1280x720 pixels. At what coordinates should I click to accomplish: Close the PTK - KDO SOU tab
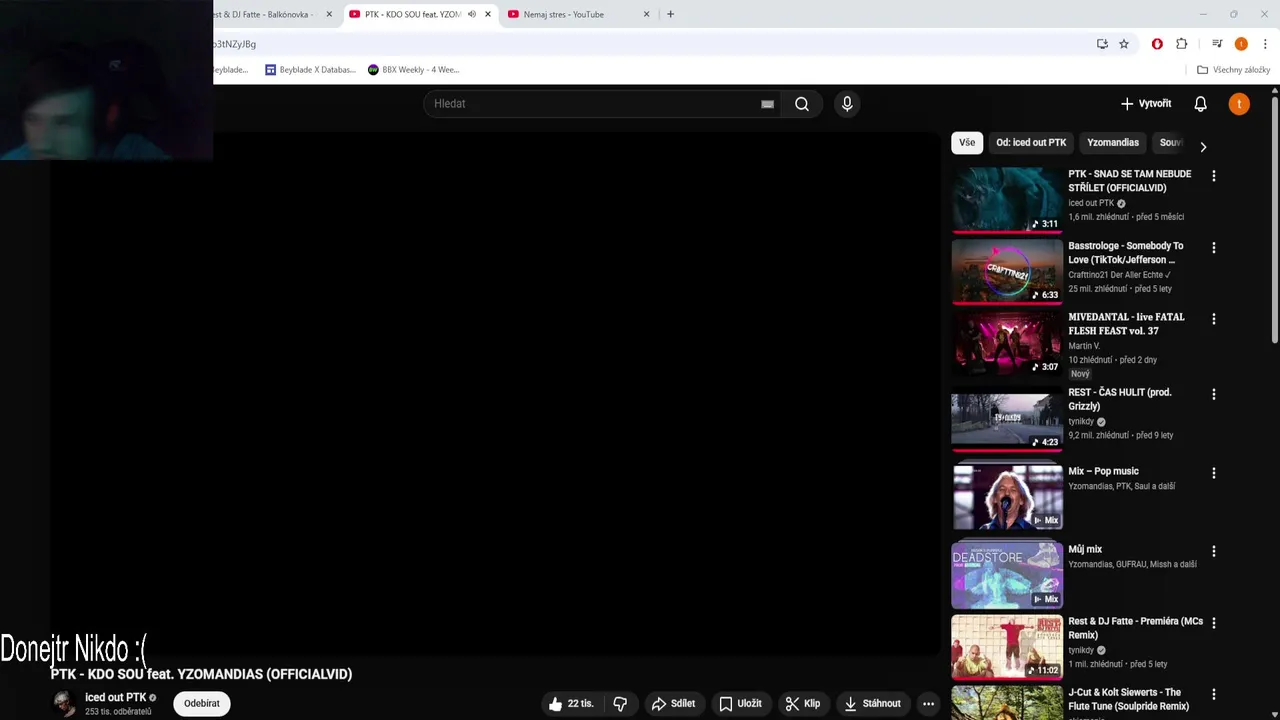click(x=488, y=14)
